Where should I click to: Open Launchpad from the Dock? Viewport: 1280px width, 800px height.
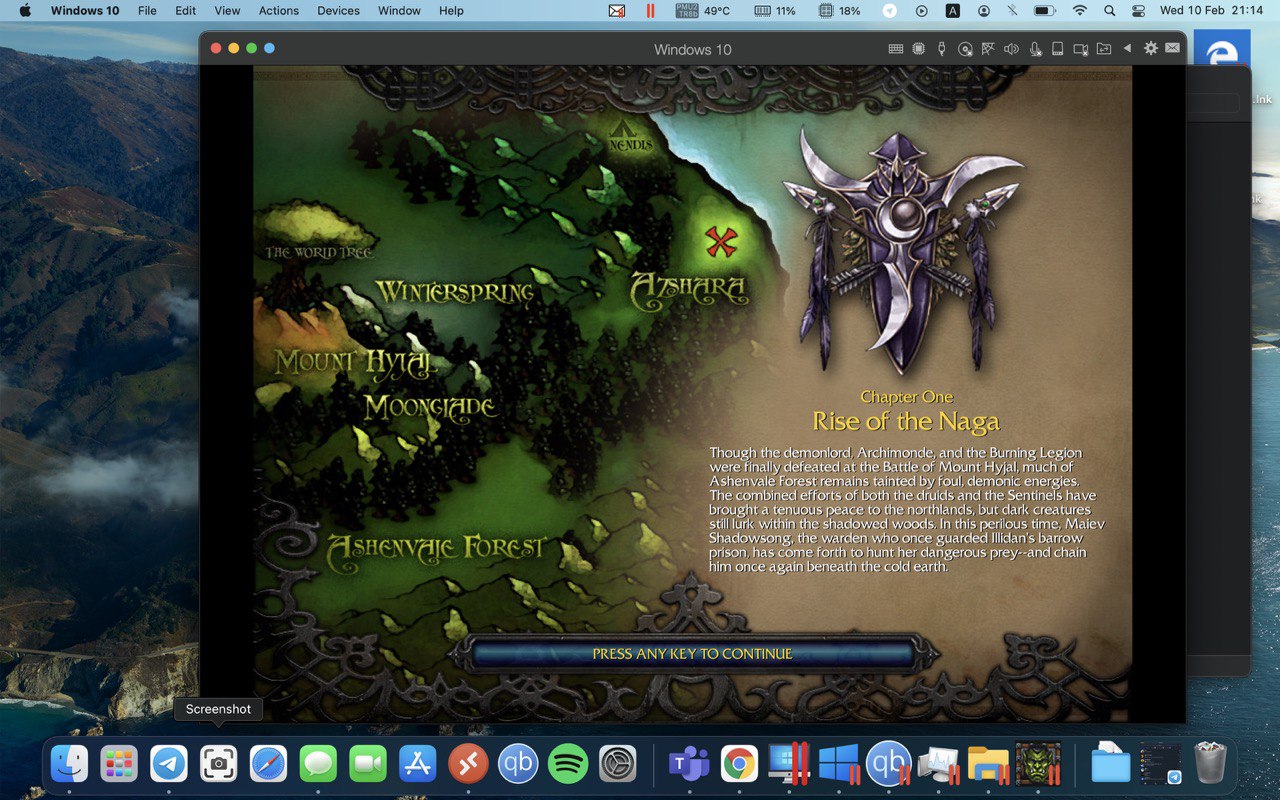click(x=119, y=764)
